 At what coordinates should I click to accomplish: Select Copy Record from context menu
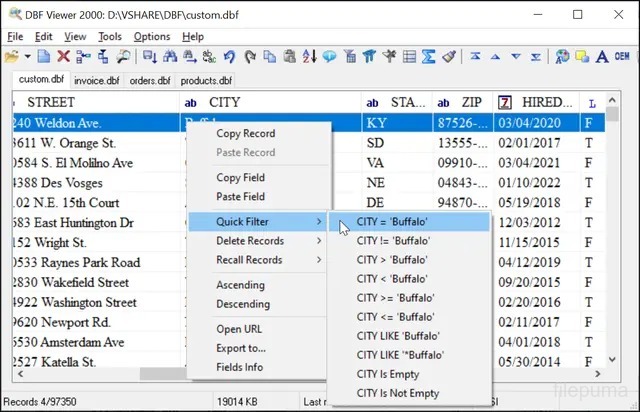245,134
